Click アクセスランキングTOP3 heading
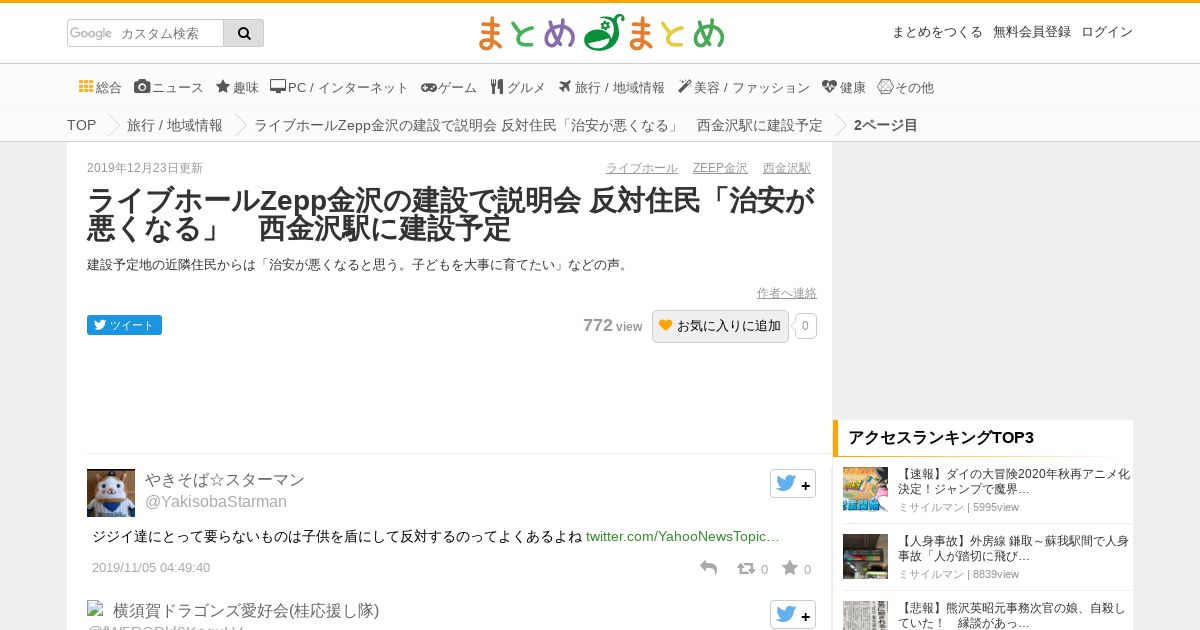Viewport: 1200px width, 630px height. (x=941, y=438)
